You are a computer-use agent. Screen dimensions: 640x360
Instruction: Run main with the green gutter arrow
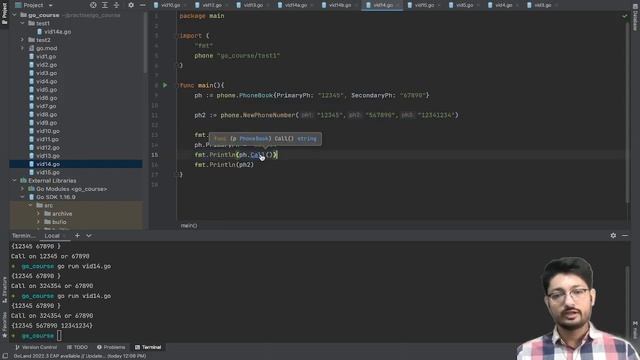coord(165,85)
